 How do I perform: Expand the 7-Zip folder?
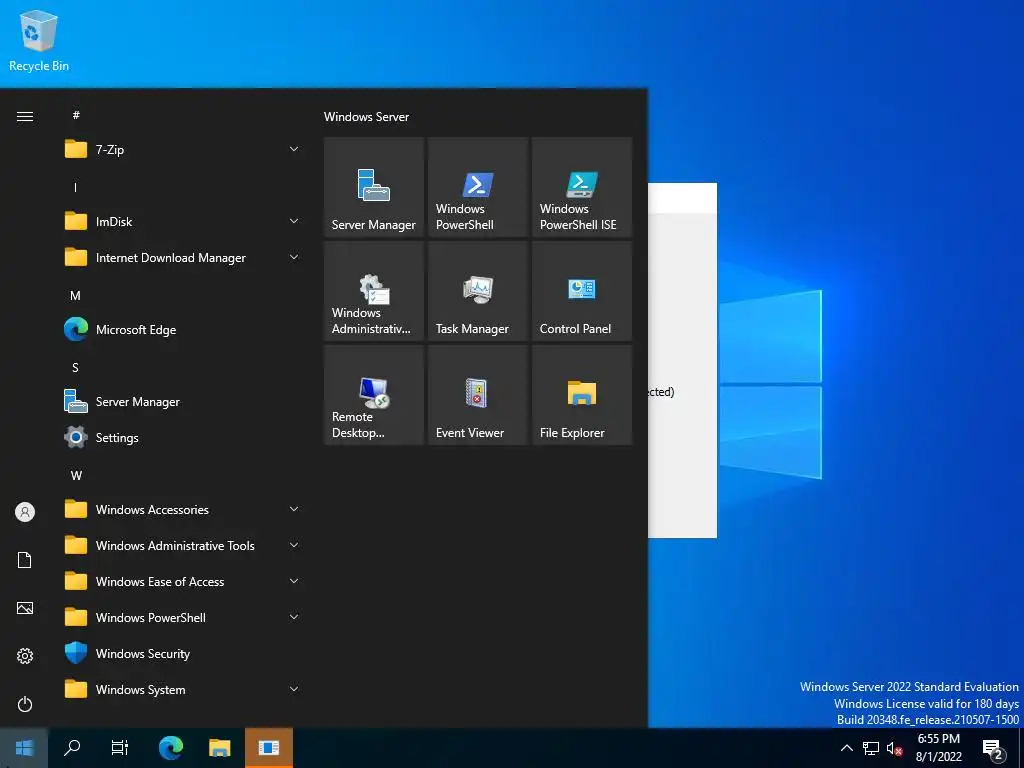point(183,150)
